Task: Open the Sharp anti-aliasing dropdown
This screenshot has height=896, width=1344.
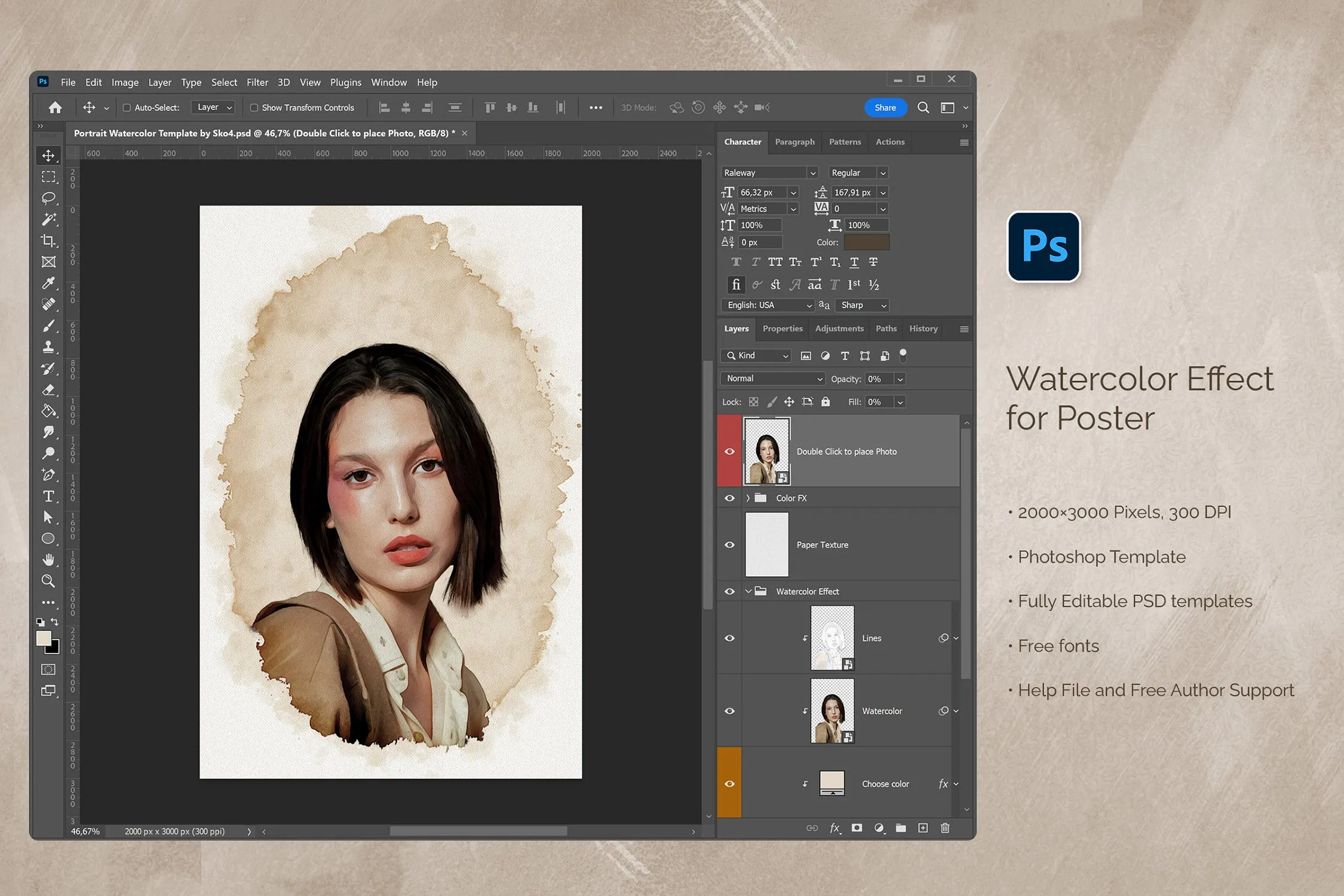Action: click(x=862, y=305)
